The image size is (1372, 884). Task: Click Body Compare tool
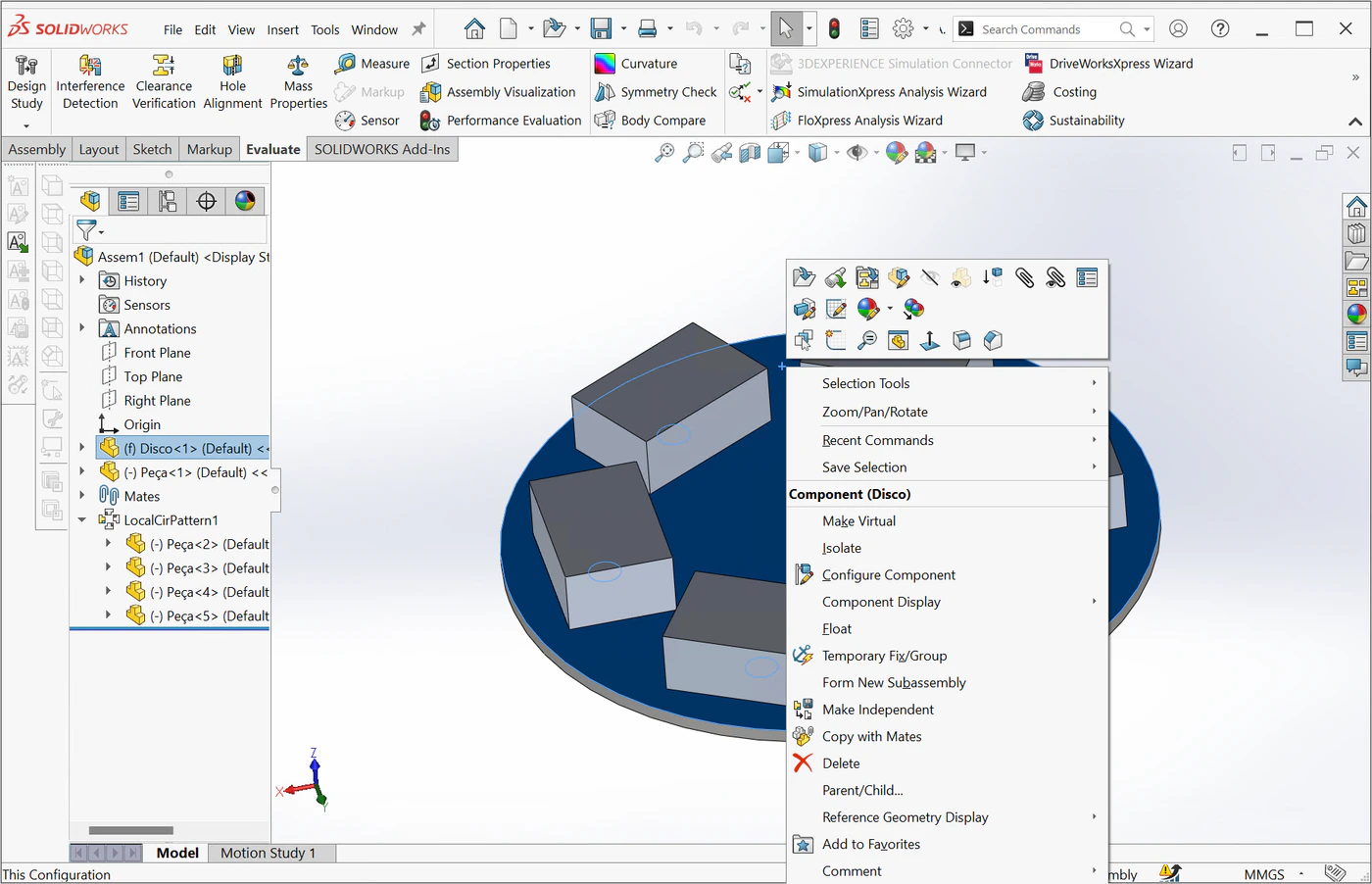pos(651,121)
